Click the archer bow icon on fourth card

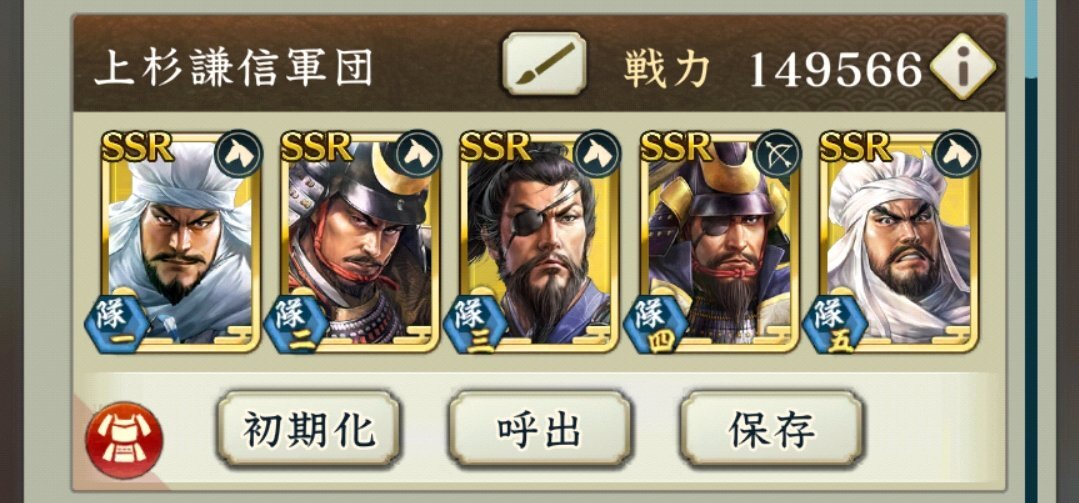(x=778, y=153)
